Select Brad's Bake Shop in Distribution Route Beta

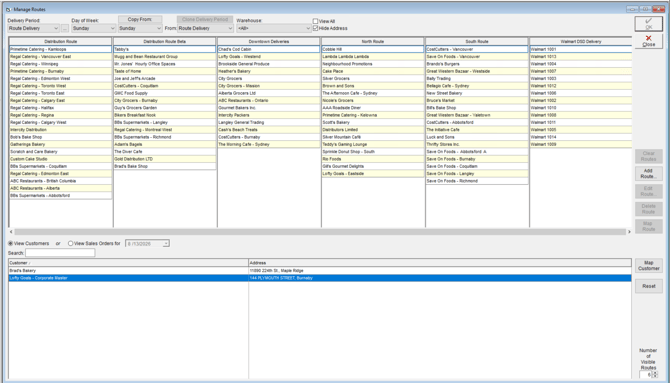[165, 166]
